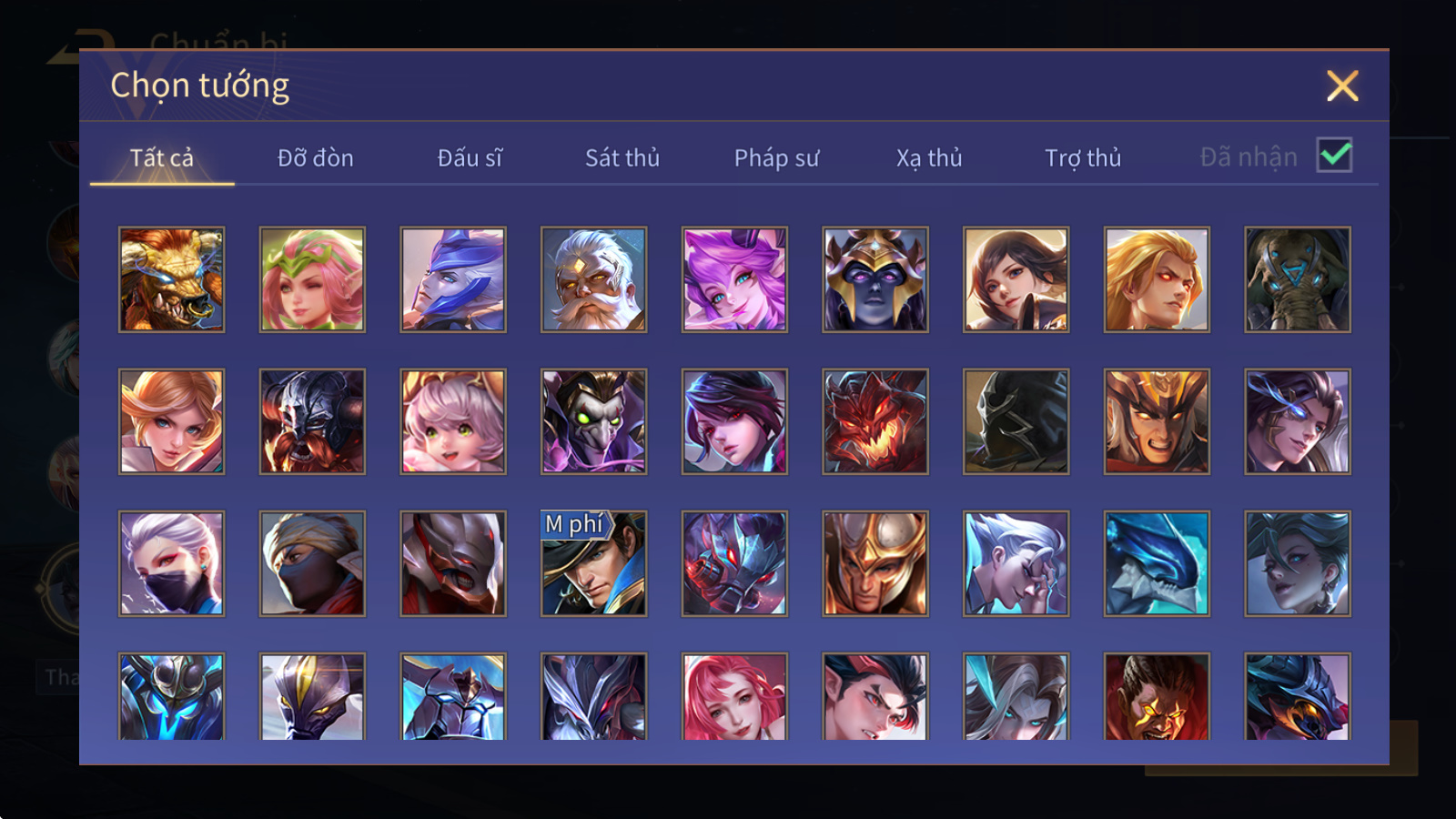Close the Chọn tướng dialog
Screen dimensions: 1456x819
[1342, 86]
